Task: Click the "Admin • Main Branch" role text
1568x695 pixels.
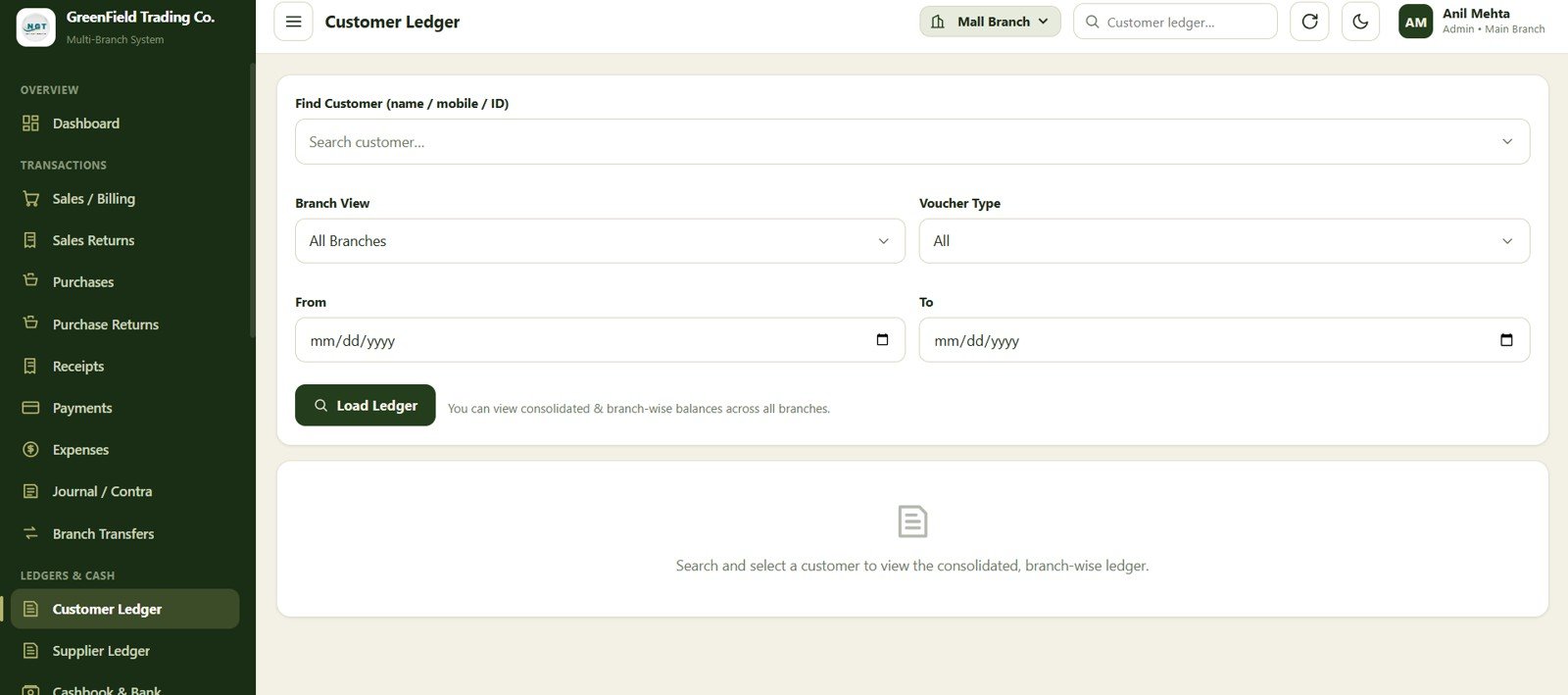Action: [1494, 29]
